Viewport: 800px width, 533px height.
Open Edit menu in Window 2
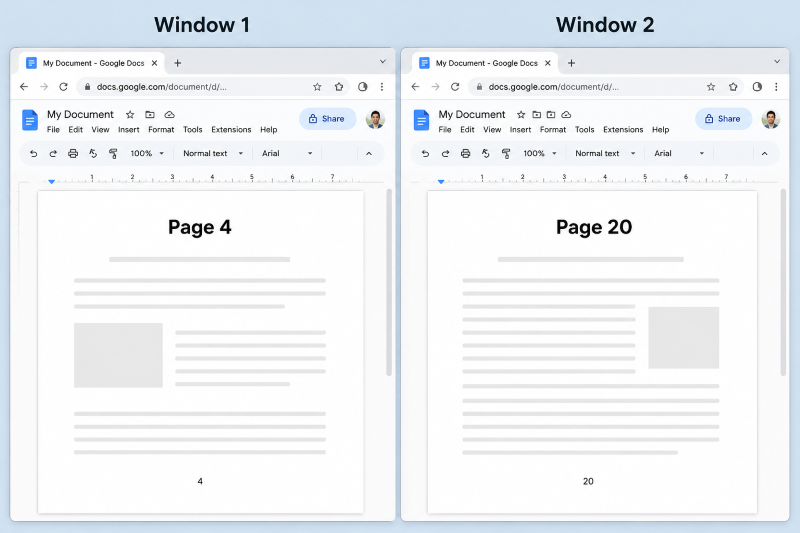[467, 130]
